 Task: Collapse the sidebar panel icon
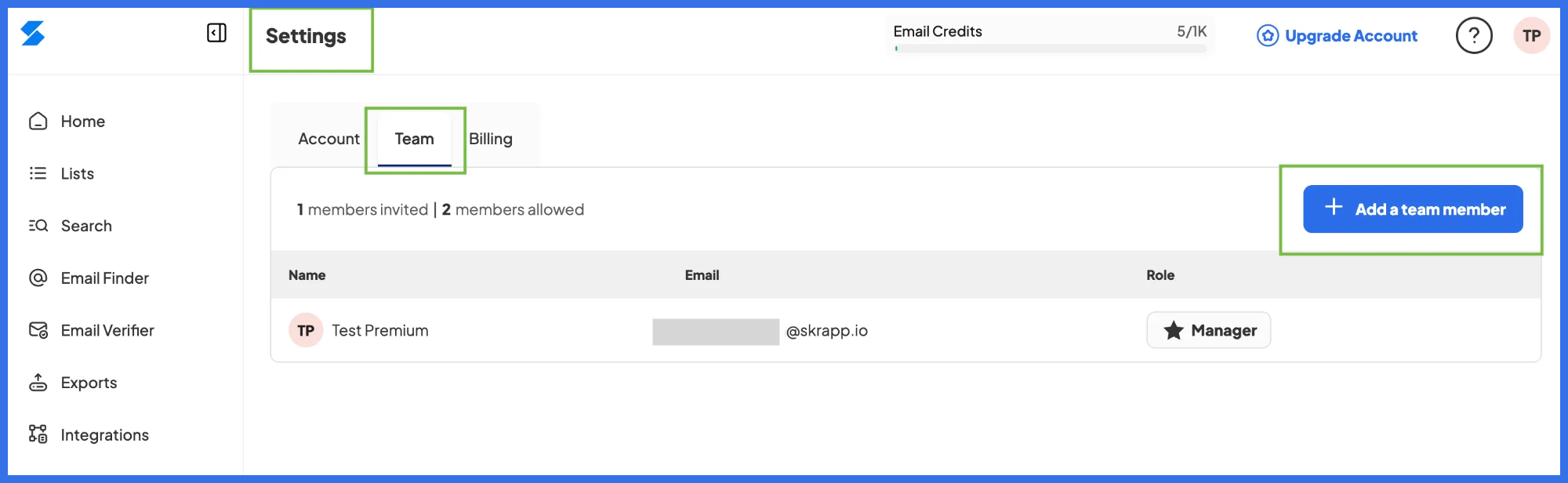[x=216, y=33]
